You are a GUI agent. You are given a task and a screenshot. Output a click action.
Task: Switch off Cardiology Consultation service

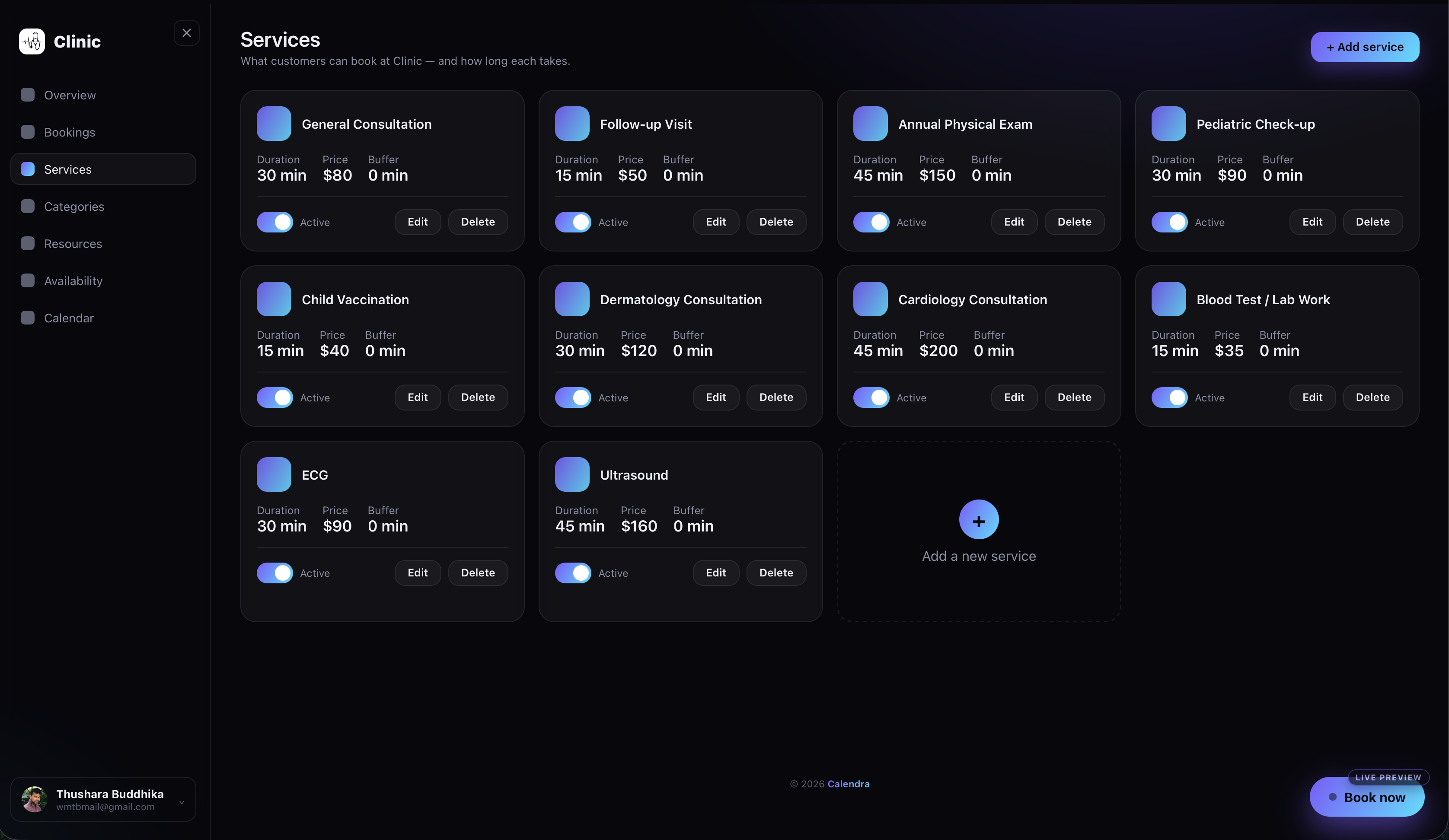871,397
